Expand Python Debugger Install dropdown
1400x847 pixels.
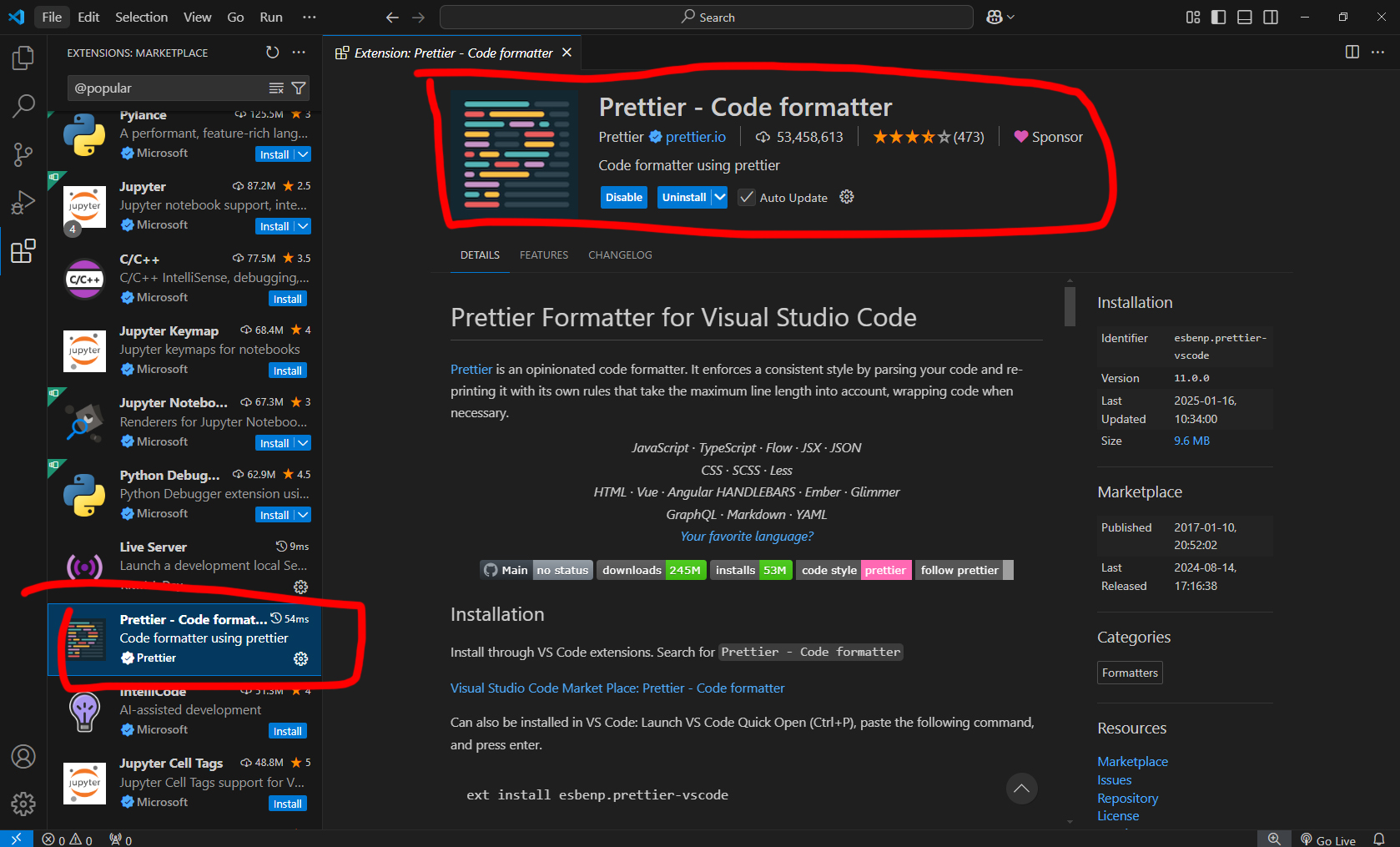coord(303,515)
